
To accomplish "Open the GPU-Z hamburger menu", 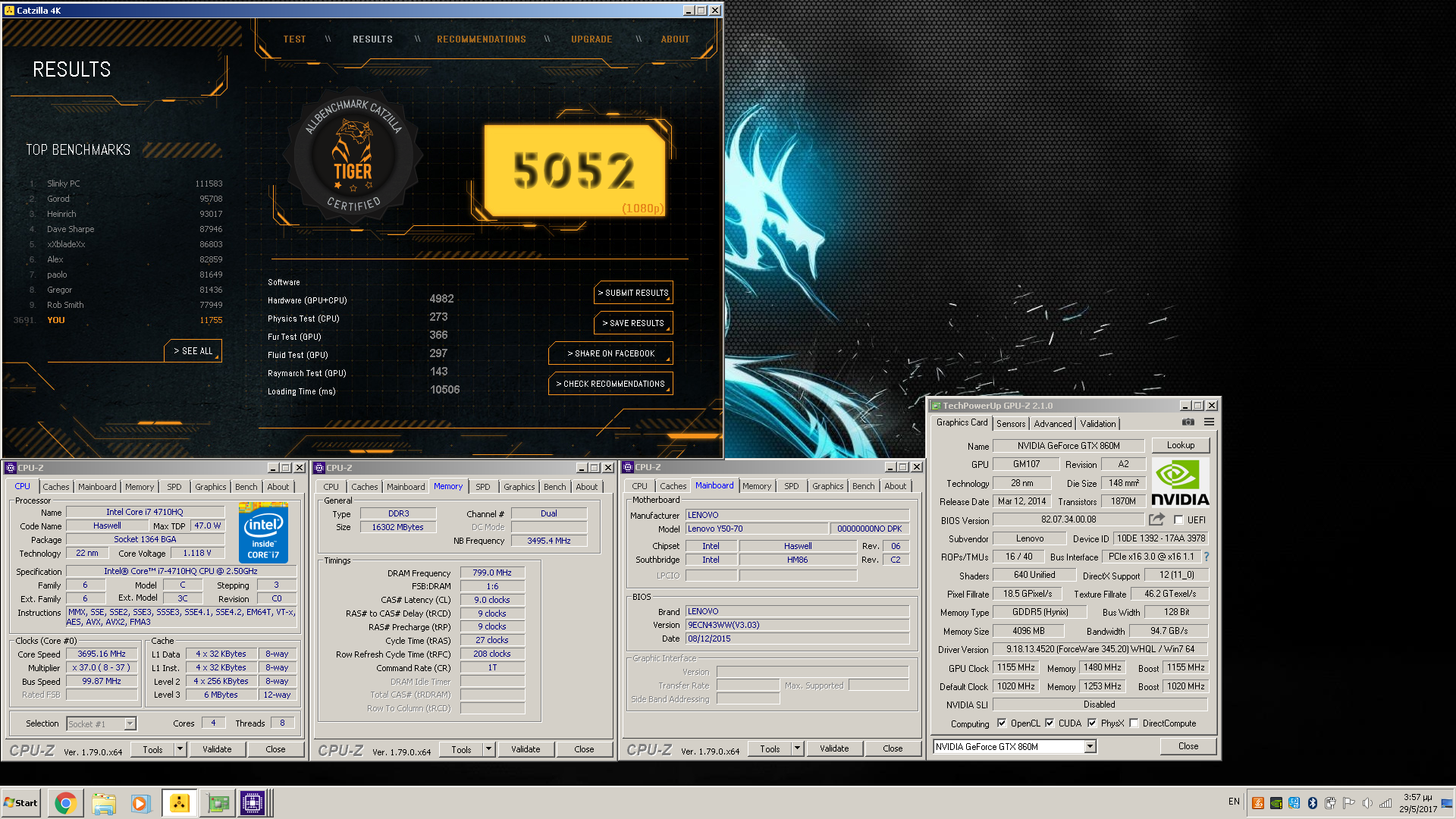I will click(x=1209, y=422).
